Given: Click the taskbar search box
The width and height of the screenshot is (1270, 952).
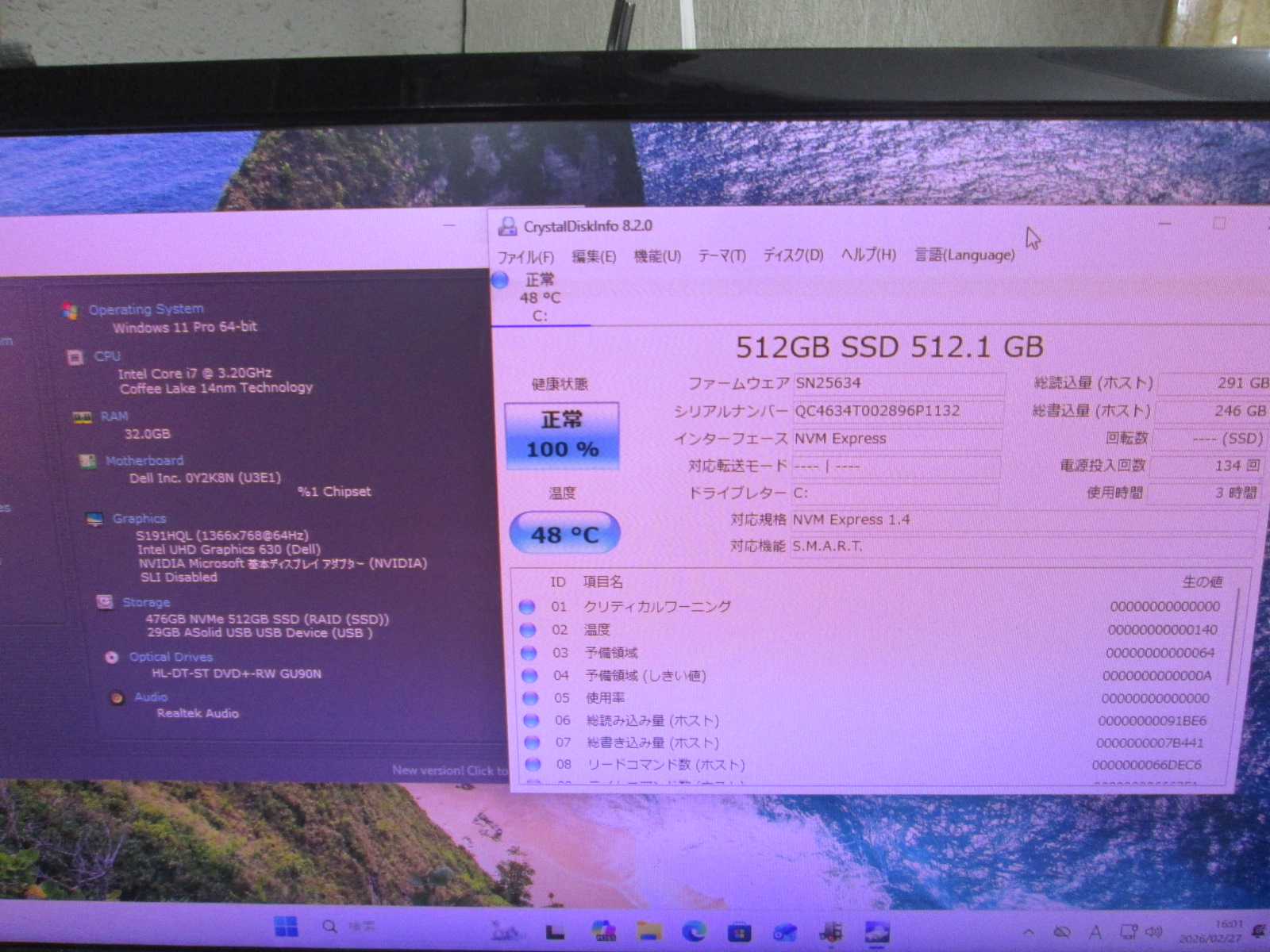Looking at the screenshot, I should 349,927.
